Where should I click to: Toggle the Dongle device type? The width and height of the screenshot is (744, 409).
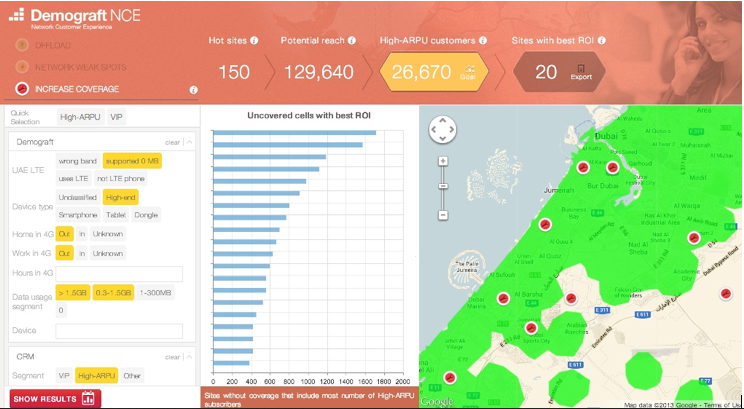coord(146,215)
